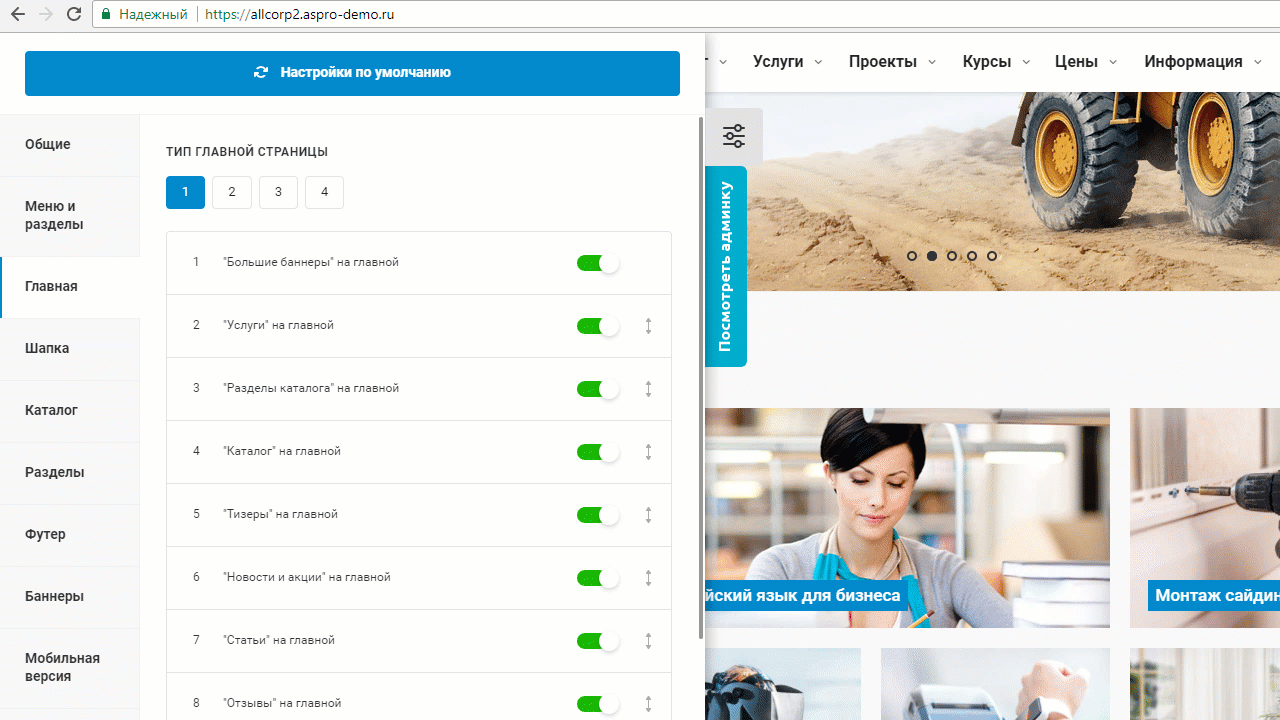Click the settings sliders icon
The height and width of the screenshot is (720, 1280).
734,135
